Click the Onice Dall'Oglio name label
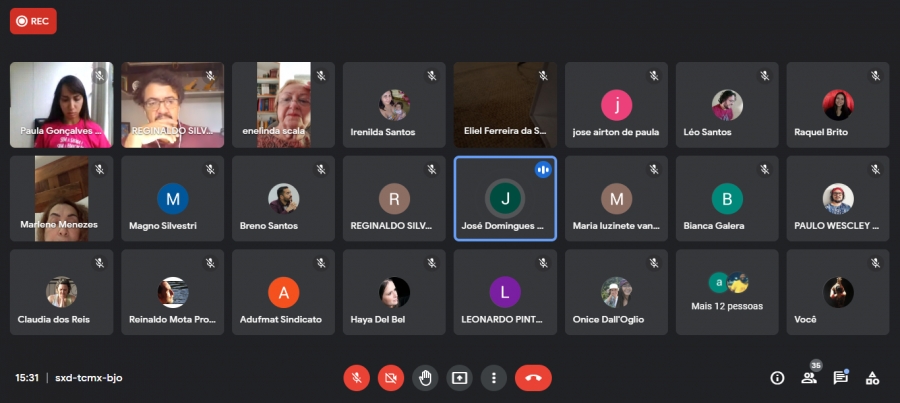 (608, 319)
